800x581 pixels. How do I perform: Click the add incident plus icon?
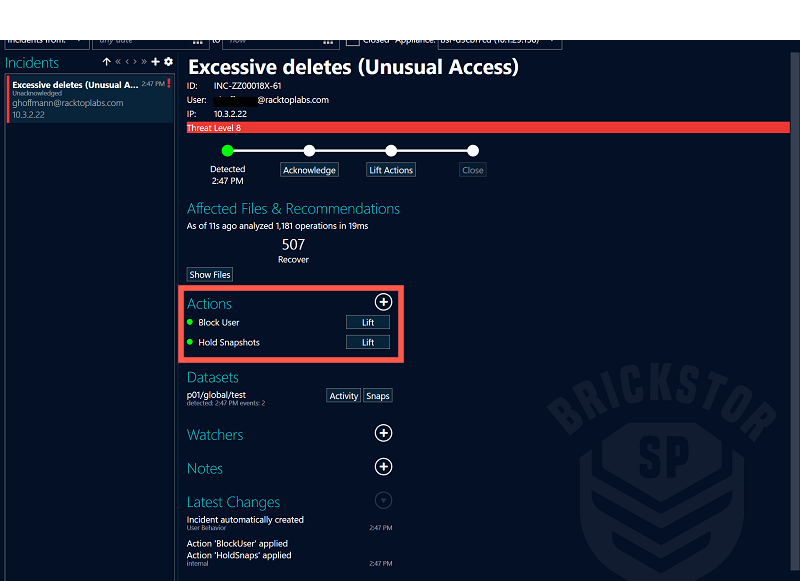pyautogui.click(x=155, y=62)
